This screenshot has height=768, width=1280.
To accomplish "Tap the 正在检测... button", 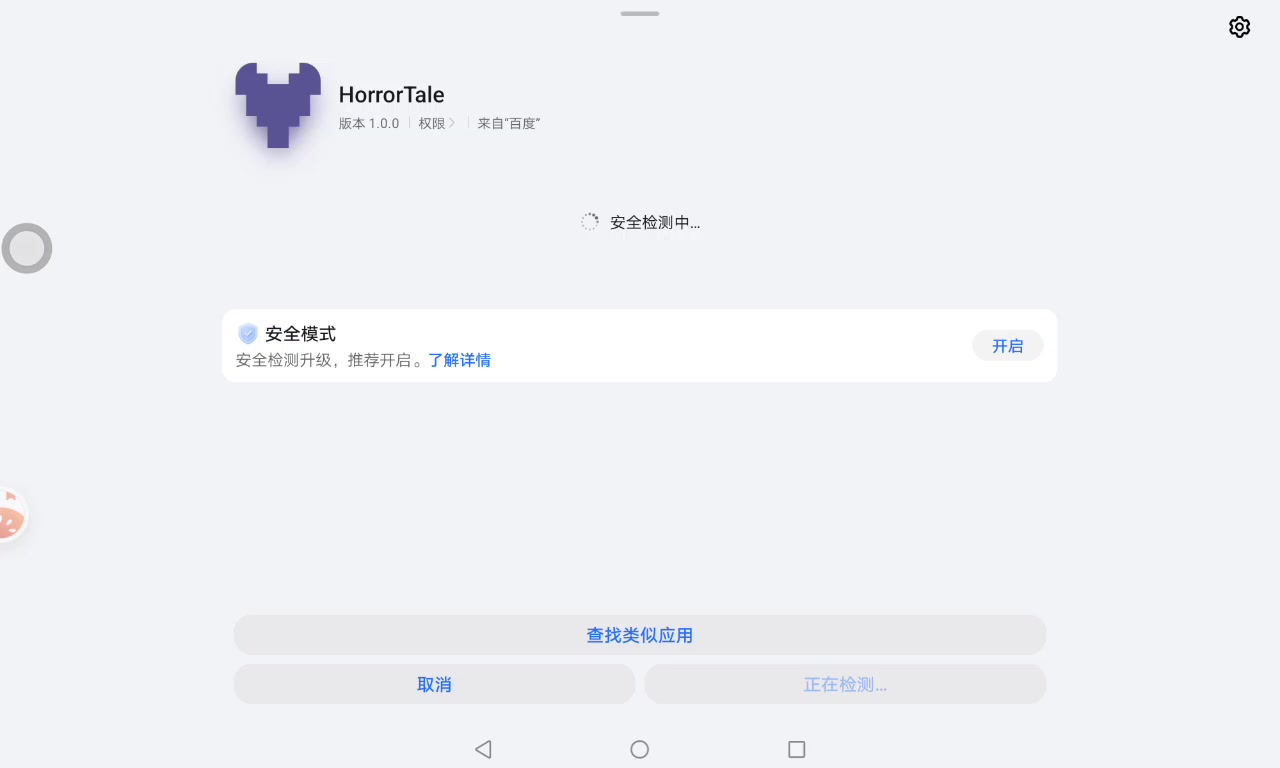I will [x=846, y=684].
